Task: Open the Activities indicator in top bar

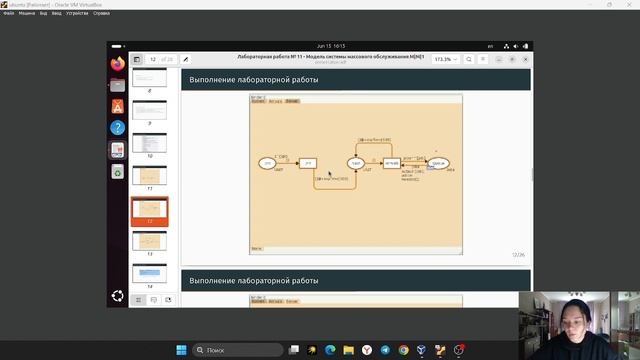Action: coord(118,46)
